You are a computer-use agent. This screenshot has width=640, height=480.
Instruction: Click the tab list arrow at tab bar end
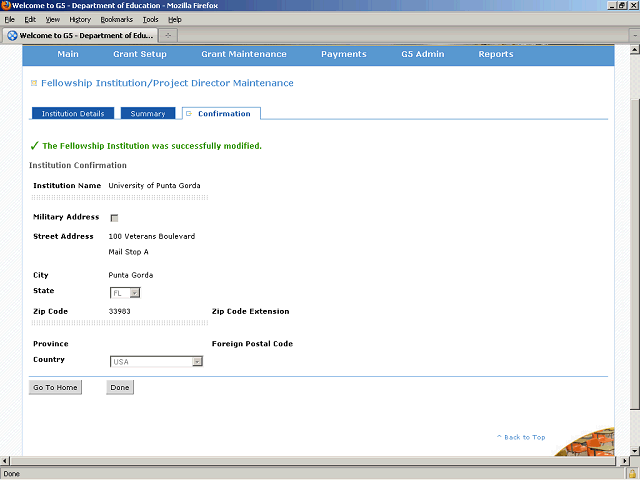tap(635, 36)
